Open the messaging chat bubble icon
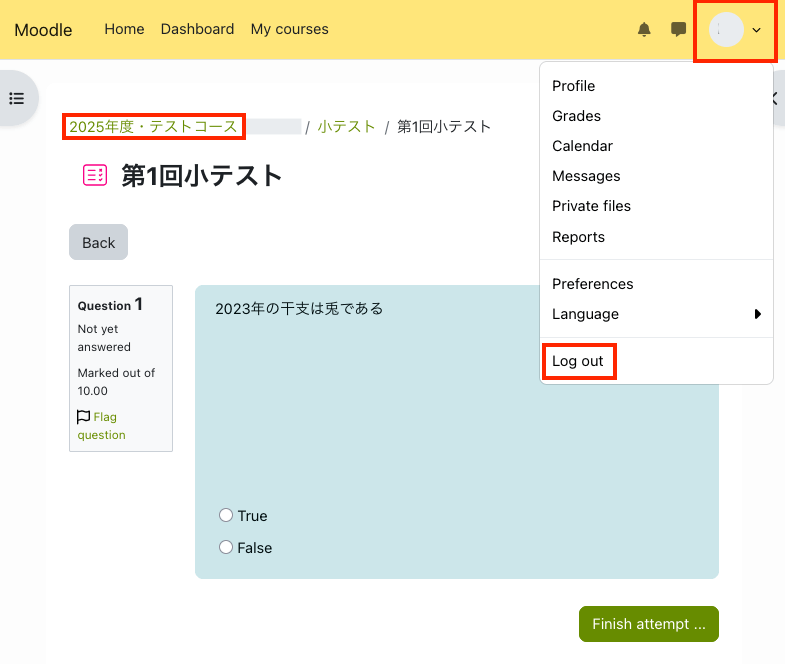 (x=678, y=30)
